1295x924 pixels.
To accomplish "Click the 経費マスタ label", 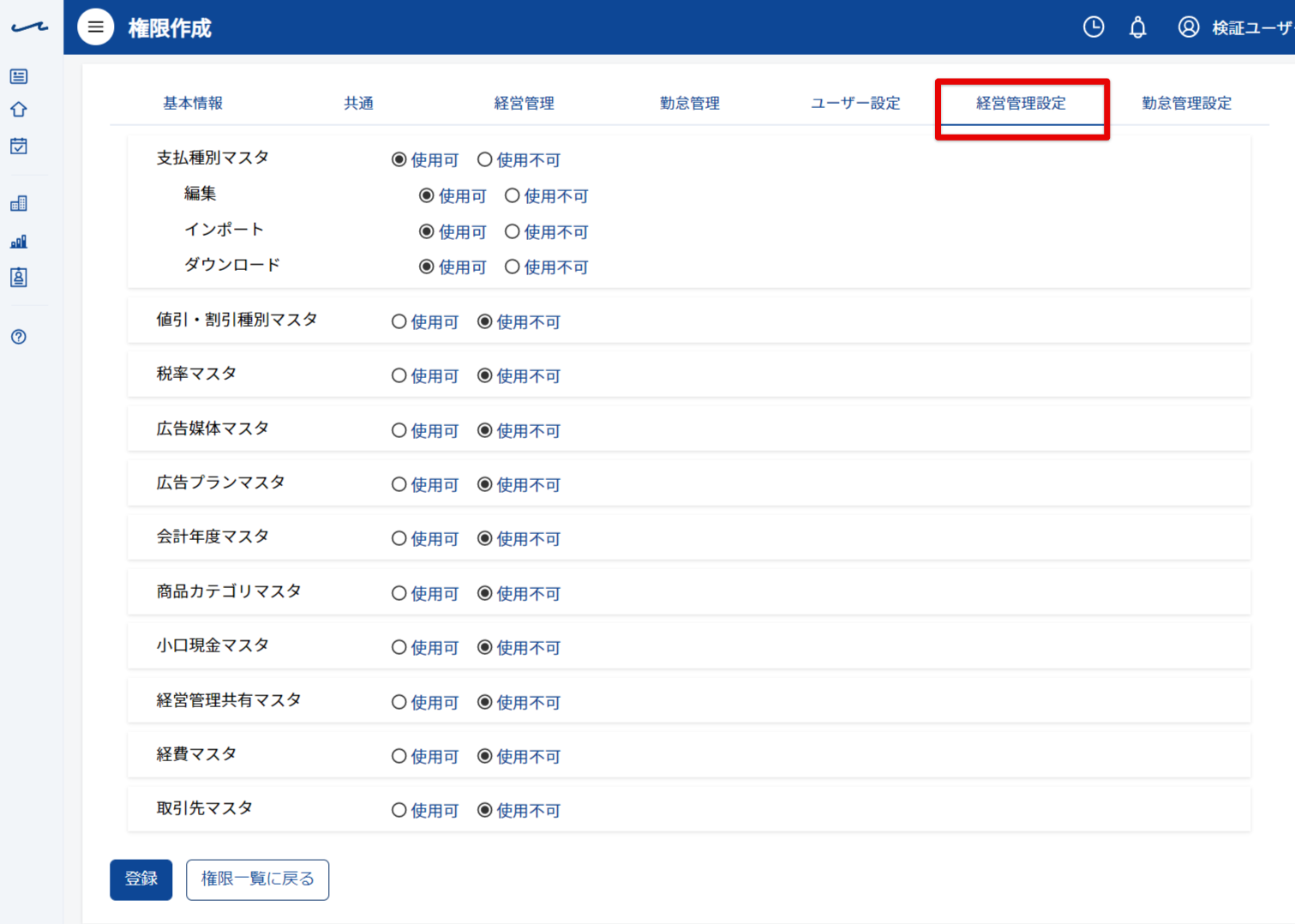I will (x=196, y=754).
